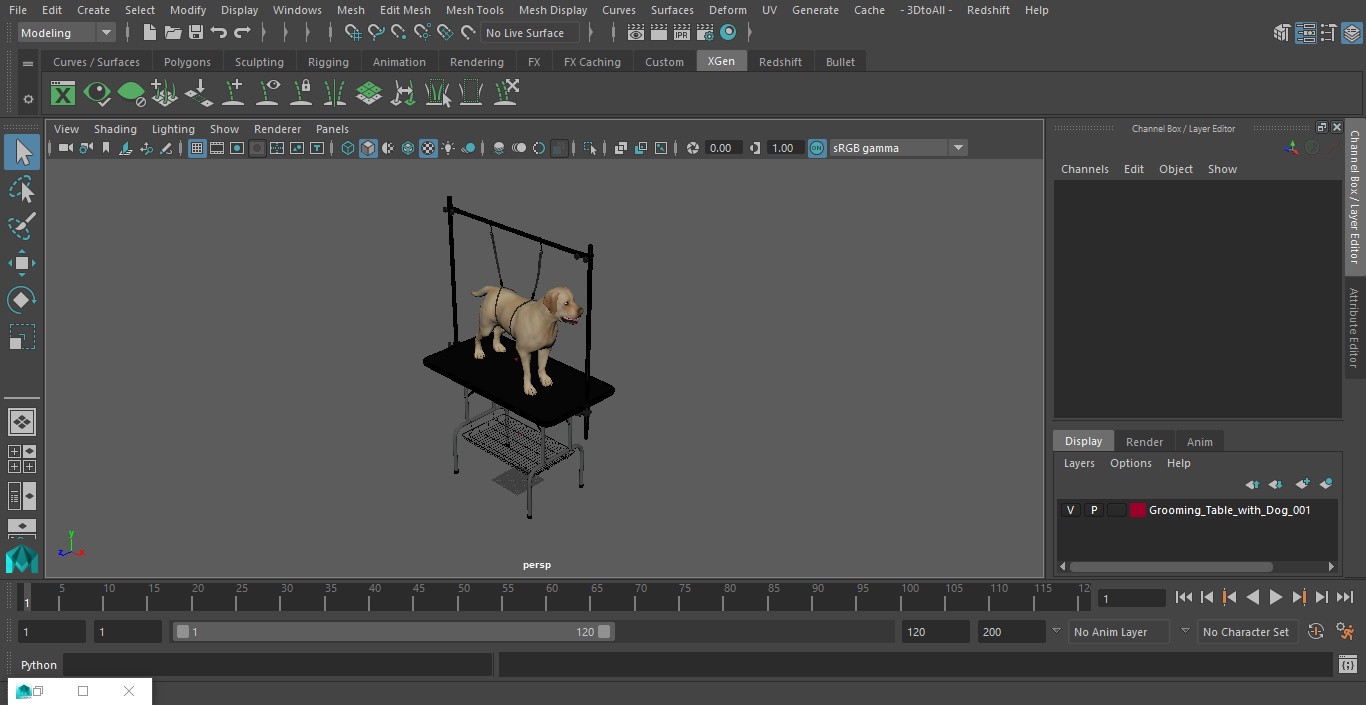Click the XGen lock guide icon
1366x705 pixels.
click(x=301, y=94)
